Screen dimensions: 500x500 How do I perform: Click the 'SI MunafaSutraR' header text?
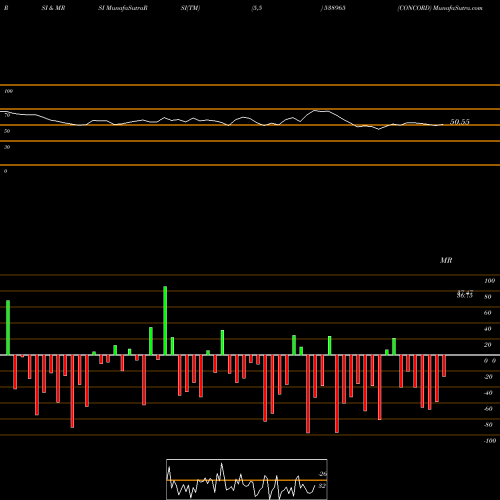pyautogui.click(x=123, y=8)
